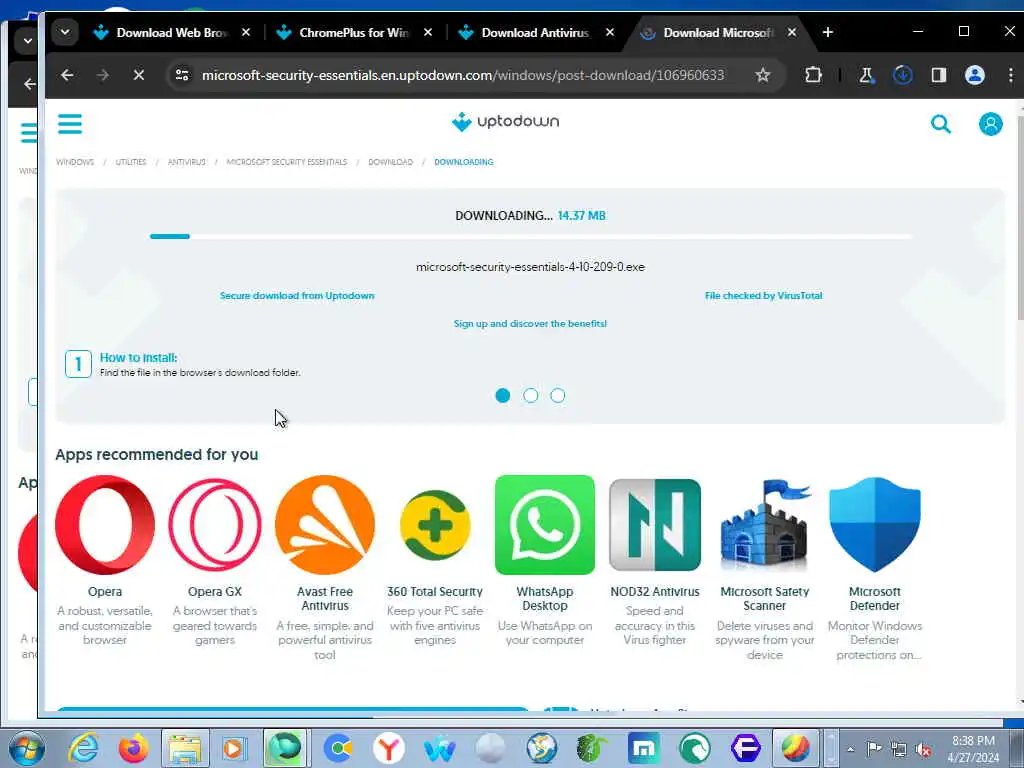1024x768 pixels.
Task: Show browser downloads progress
Action: pyautogui.click(x=903, y=75)
